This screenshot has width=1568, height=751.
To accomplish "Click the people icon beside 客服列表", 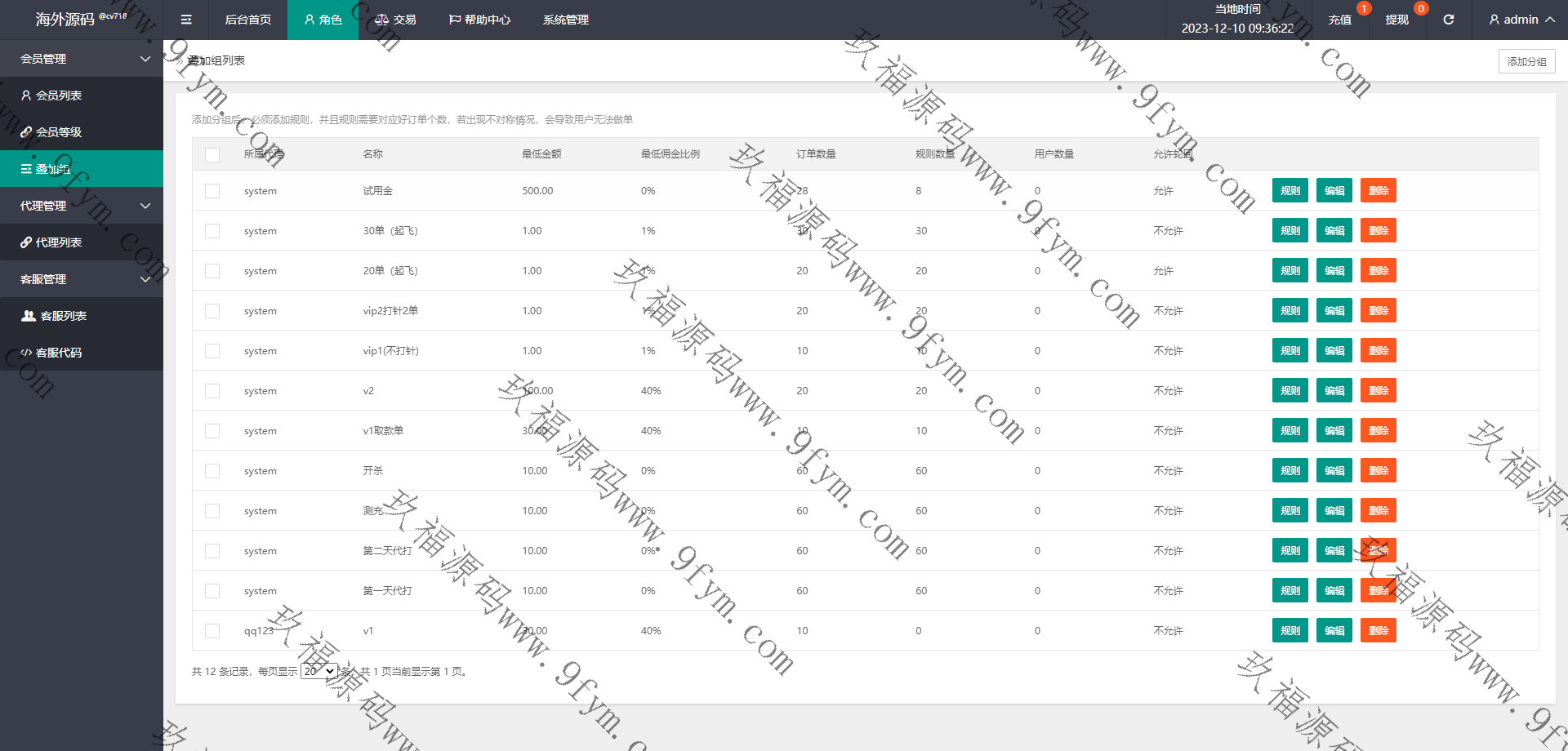I will coord(29,316).
